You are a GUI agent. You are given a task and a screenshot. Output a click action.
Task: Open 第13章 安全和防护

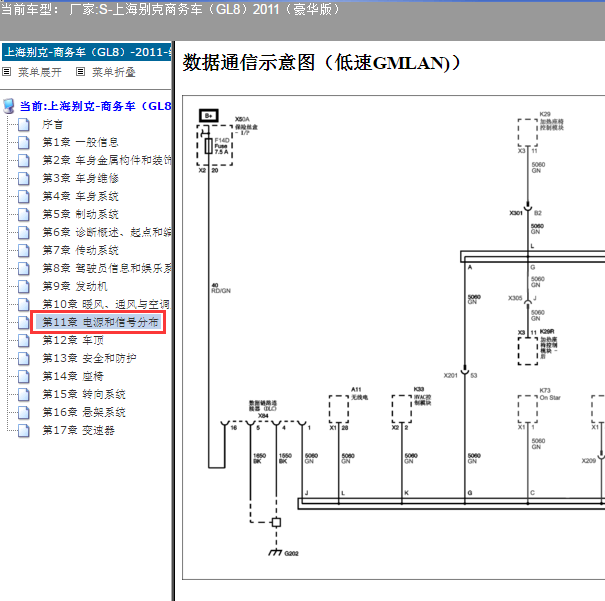click(89, 358)
